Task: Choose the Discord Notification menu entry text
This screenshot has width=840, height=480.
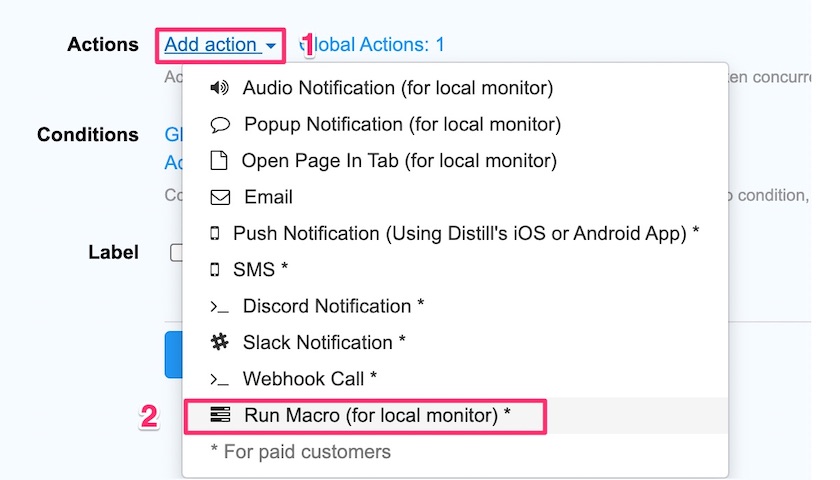Action: tap(334, 306)
